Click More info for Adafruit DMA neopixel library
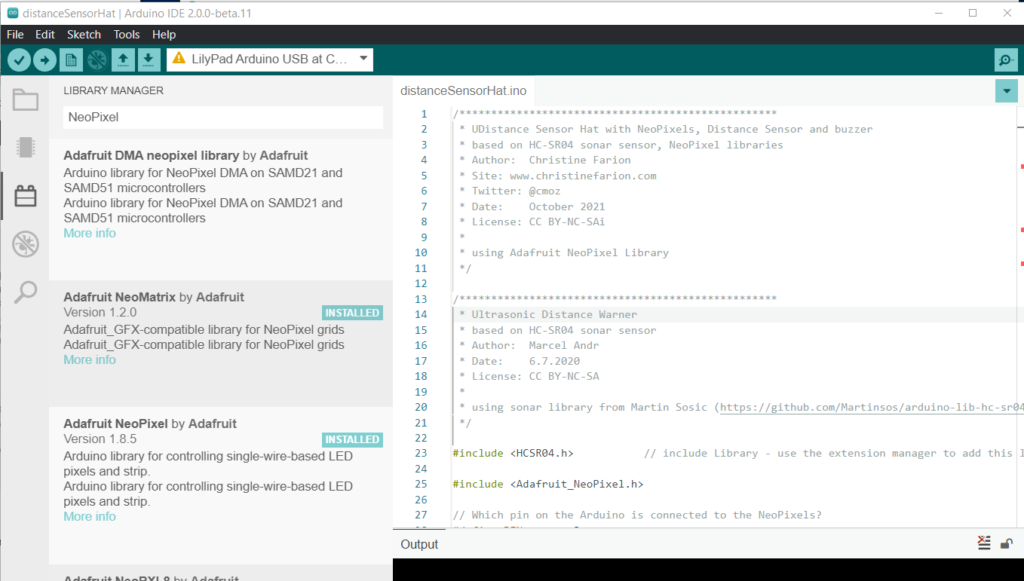 pyautogui.click(x=89, y=233)
